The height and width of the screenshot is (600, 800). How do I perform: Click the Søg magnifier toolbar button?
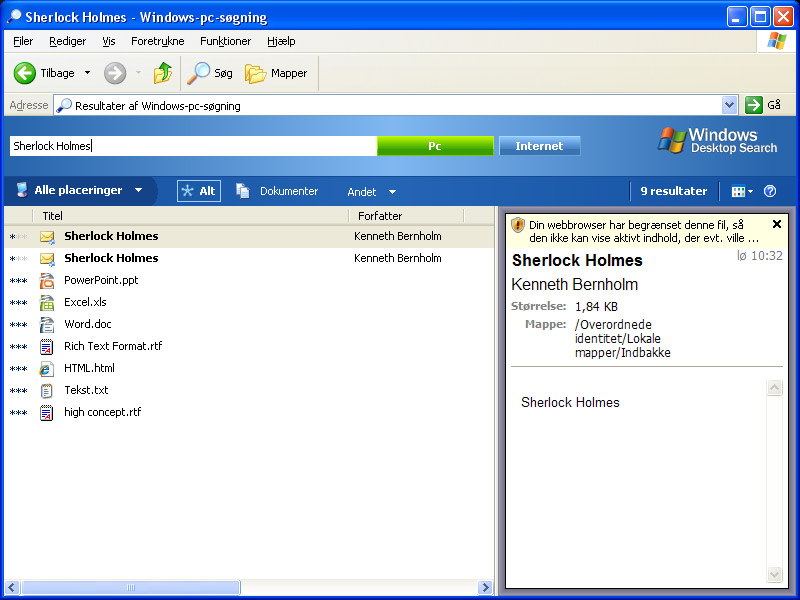(209, 73)
